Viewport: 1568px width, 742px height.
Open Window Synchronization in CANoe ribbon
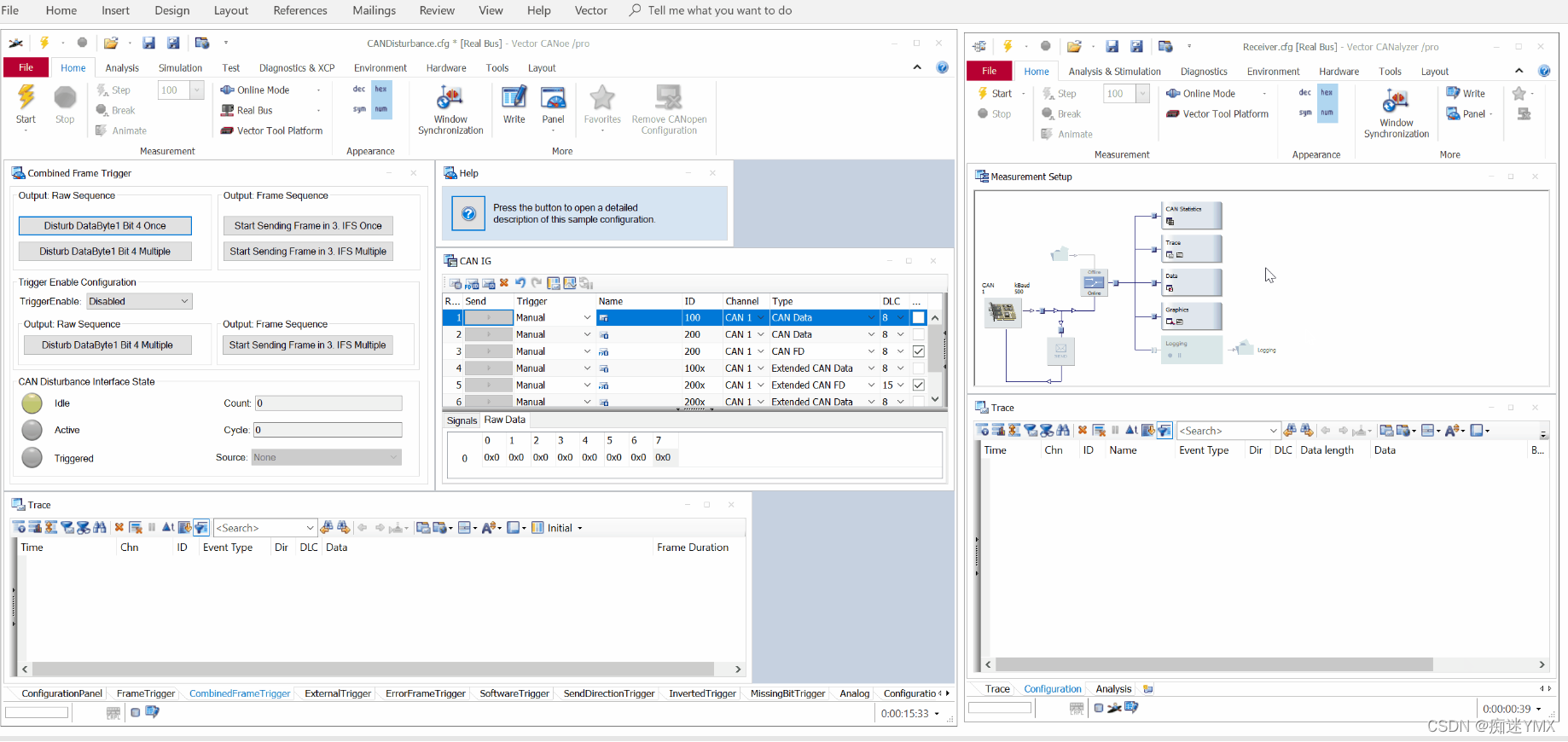pyautogui.click(x=450, y=109)
